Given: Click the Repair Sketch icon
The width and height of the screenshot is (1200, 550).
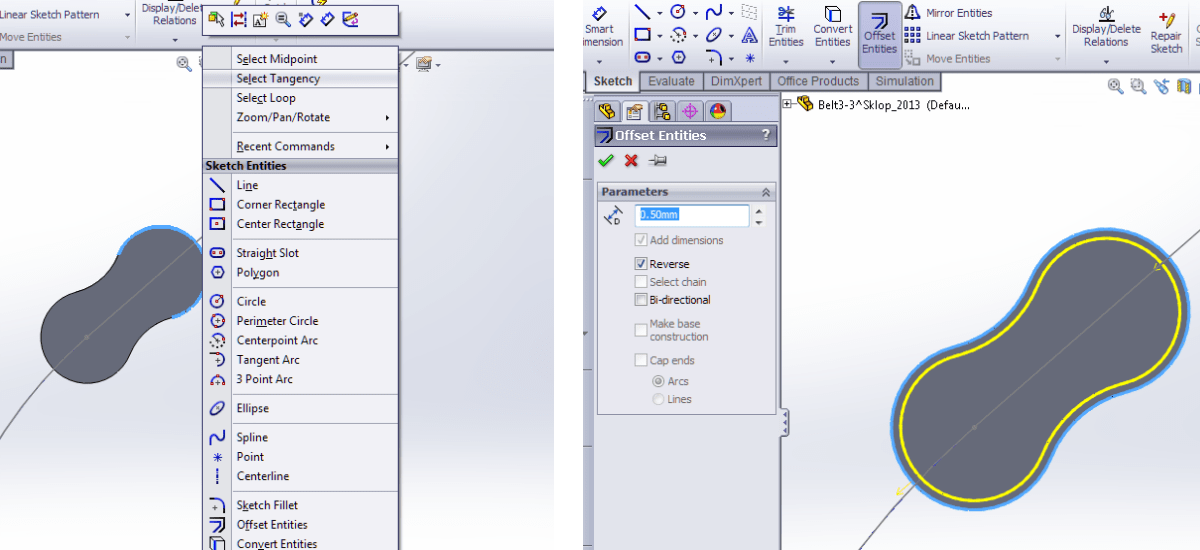Looking at the screenshot, I should [x=1166, y=32].
